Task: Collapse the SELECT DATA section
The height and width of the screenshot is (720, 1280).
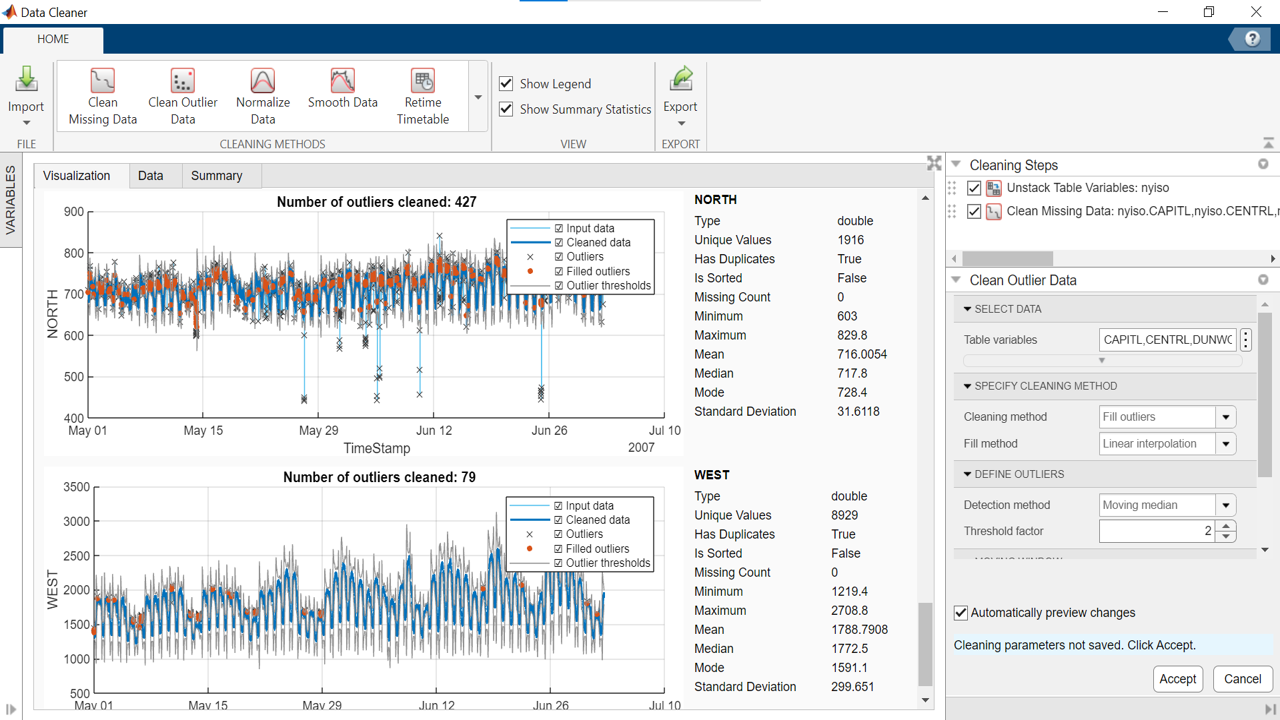Action: (x=966, y=309)
